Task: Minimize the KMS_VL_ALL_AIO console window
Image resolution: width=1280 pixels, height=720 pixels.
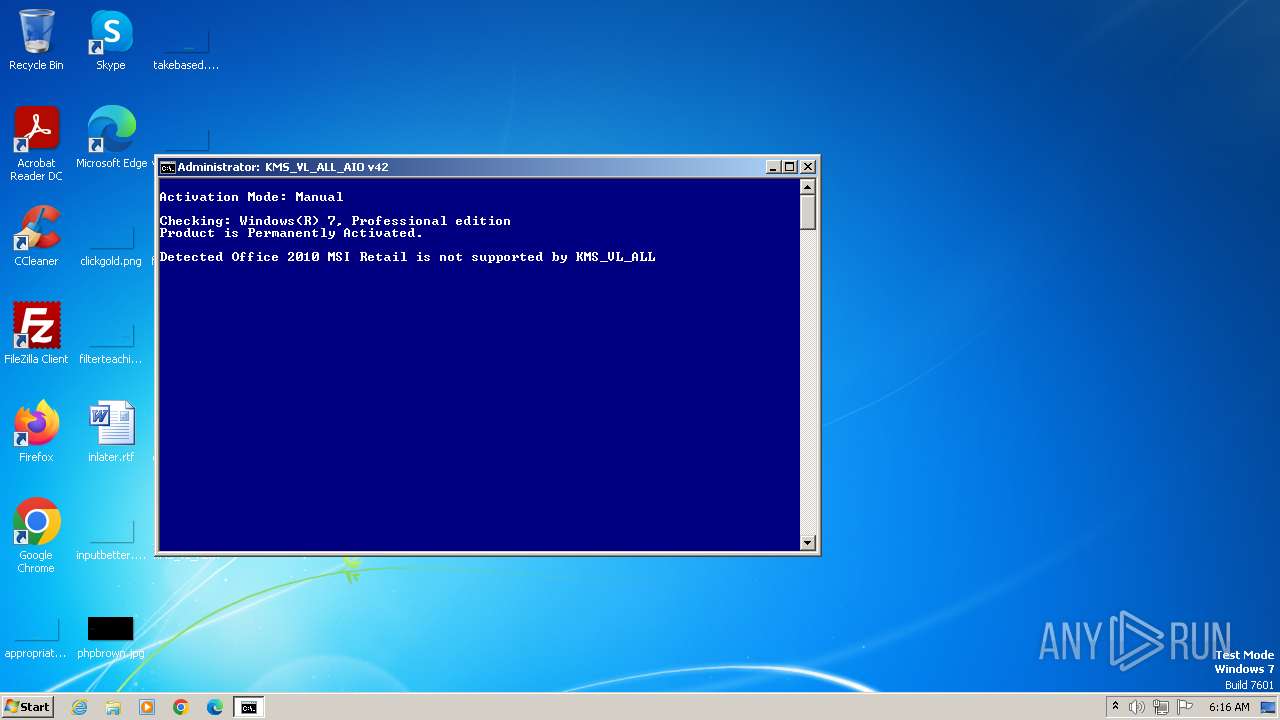Action: pyautogui.click(x=773, y=167)
